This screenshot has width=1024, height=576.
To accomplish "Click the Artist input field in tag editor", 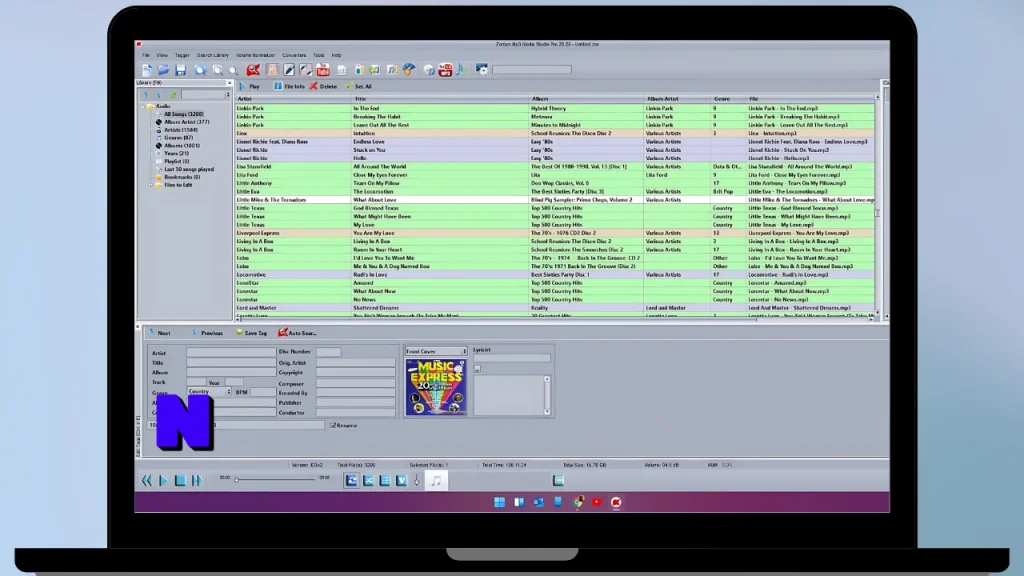I will (x=231, y=352).
